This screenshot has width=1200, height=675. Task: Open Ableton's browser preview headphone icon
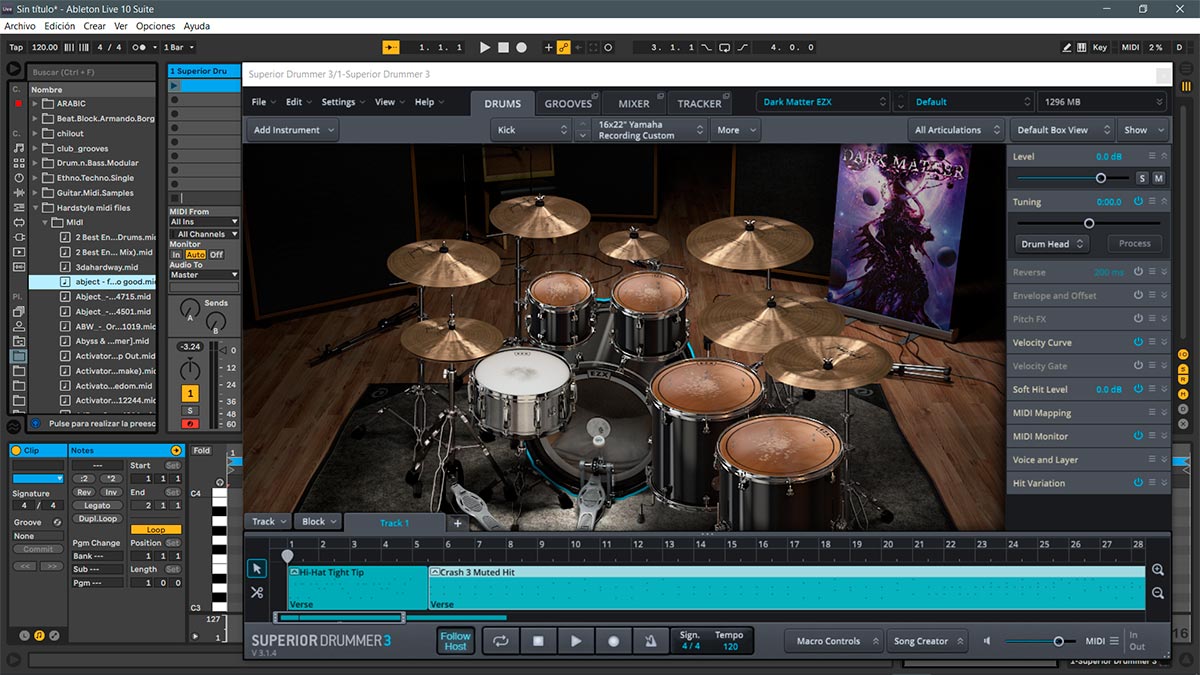(x=36, y=423)
